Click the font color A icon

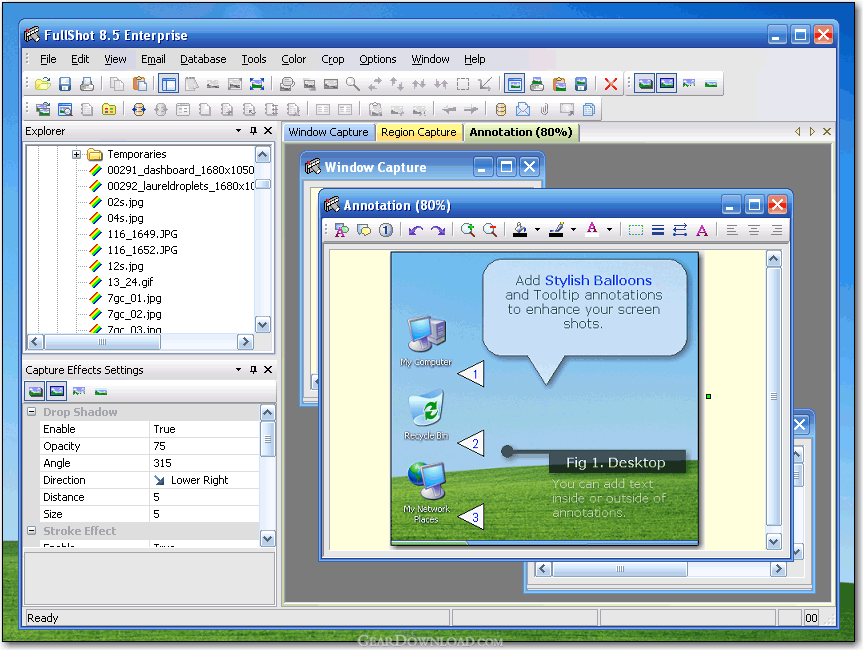point(592,229)
